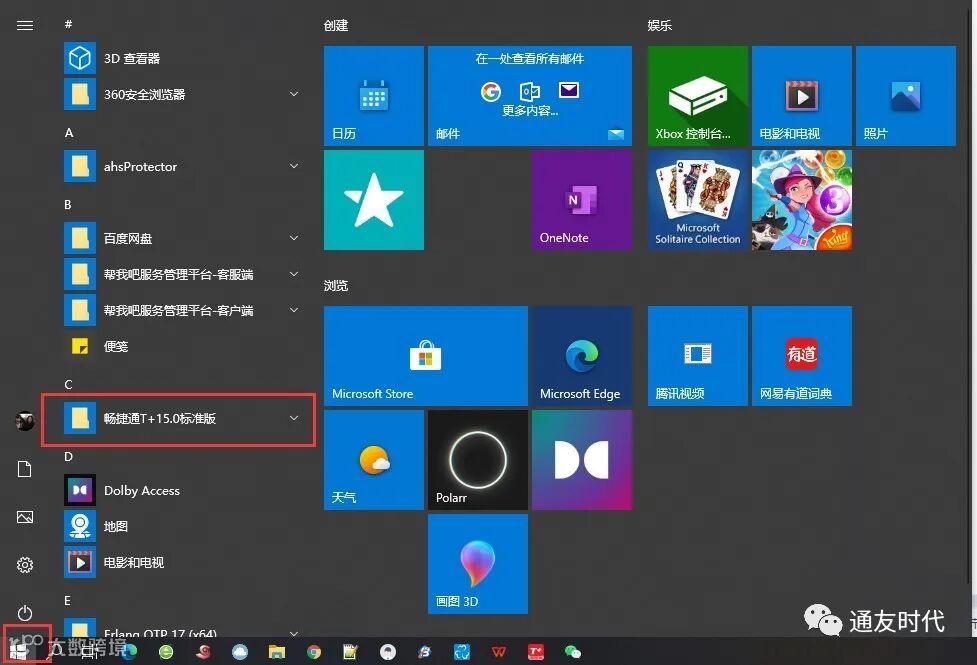Expand the Start menu hamburger button
Viewport: 977px width, 665px height.
25,26
